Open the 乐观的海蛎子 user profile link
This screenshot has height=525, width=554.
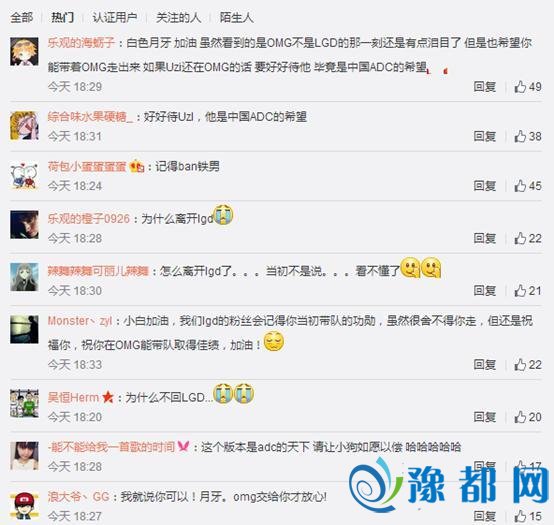pos(81,43)
